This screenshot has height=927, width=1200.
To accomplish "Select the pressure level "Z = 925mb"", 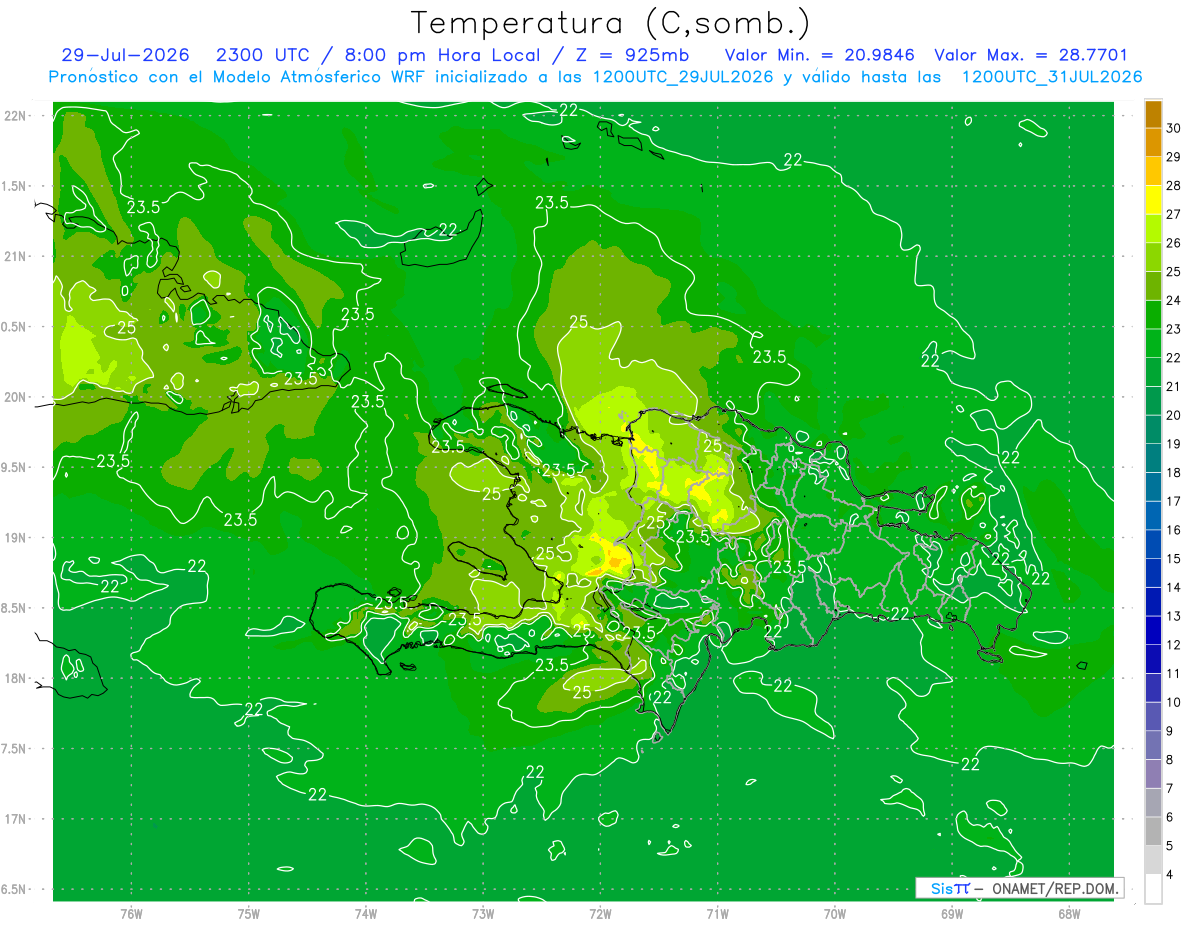I will 632,55.
